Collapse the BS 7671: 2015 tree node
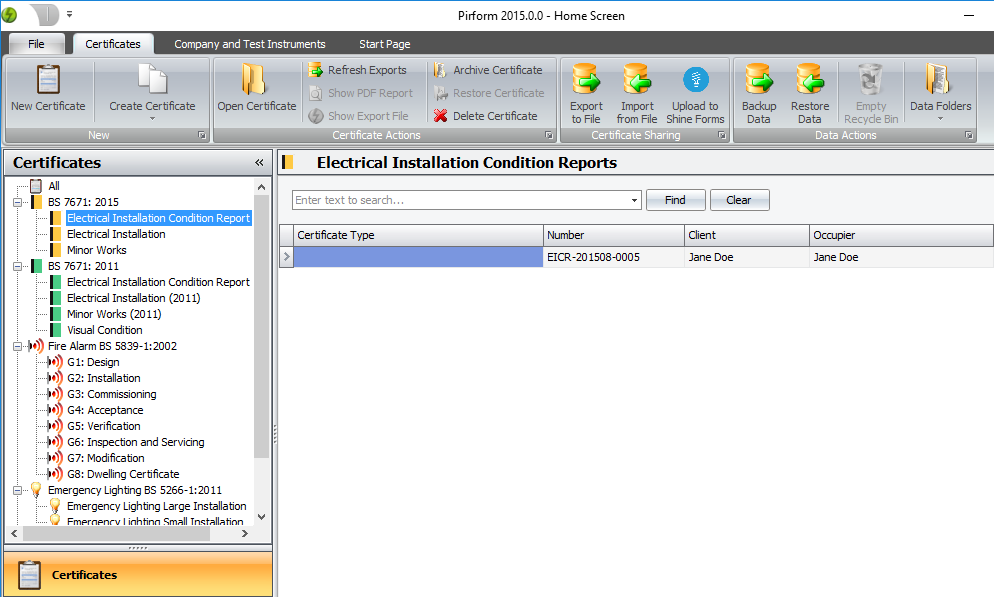The width and height of the screenshot is (994, 597). point(18,202)
